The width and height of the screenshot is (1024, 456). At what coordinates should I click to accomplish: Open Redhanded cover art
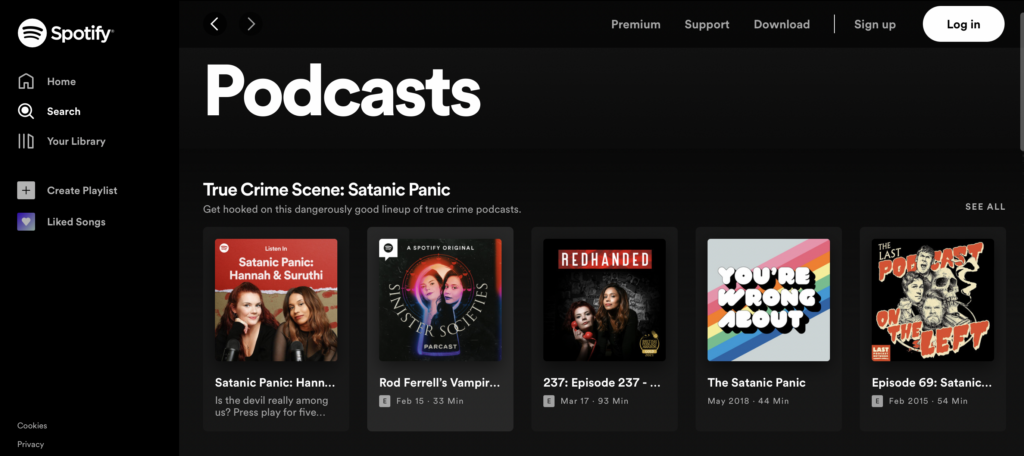(x=605, y=301)
